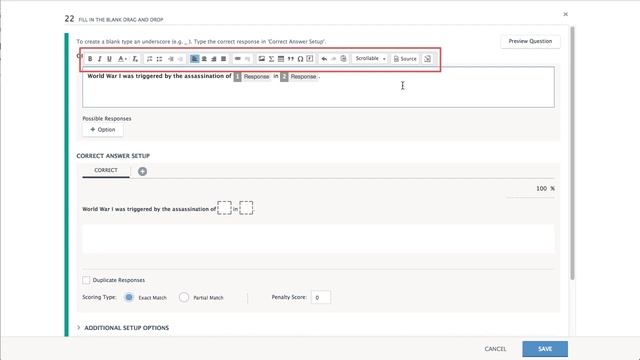The width and height of the screenshot is (640, 360).
Task: Enable Duplicate Responses checkbox
Action: 86,280
